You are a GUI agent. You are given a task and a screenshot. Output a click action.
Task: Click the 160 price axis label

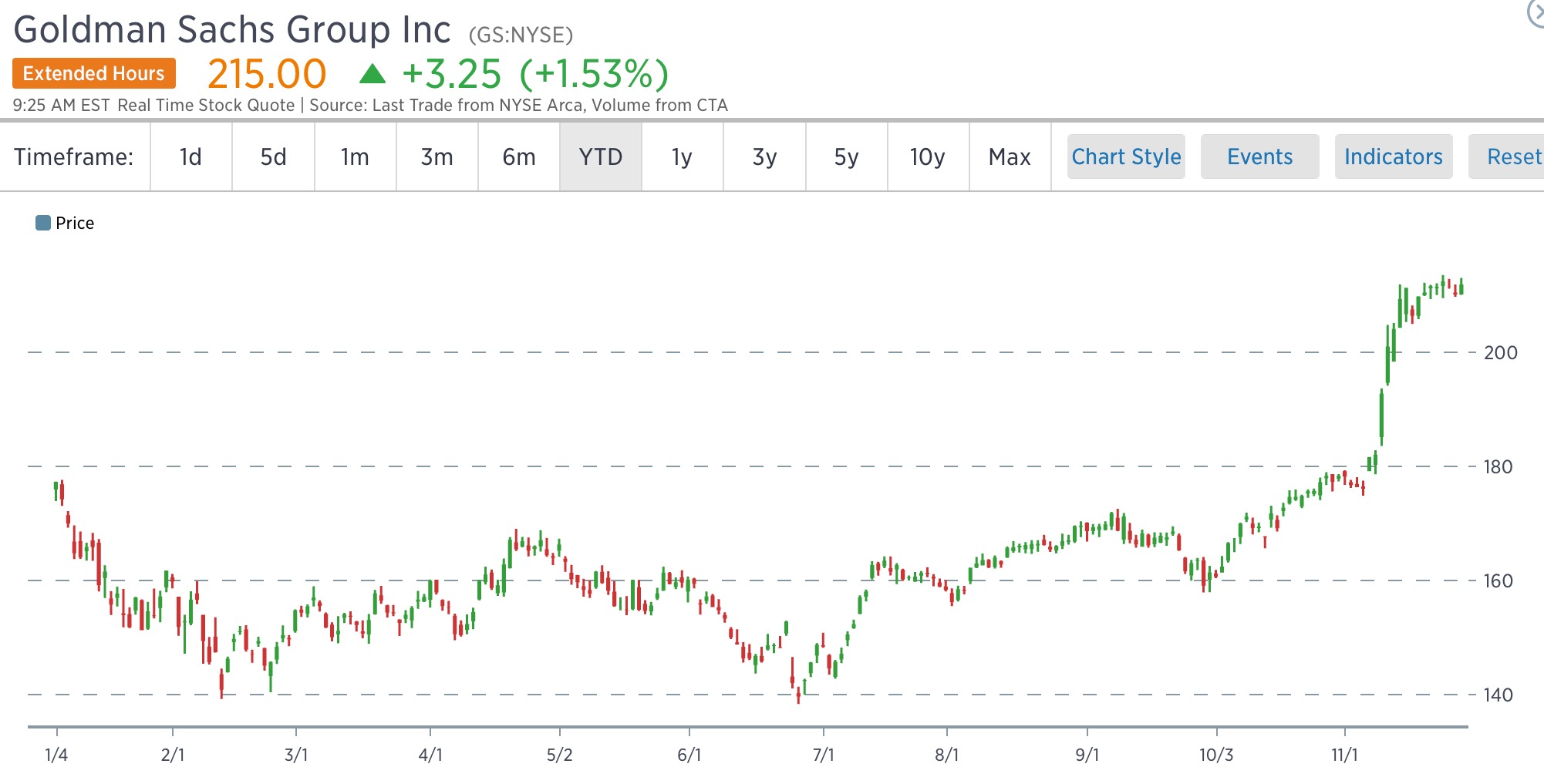(1498, 581)
